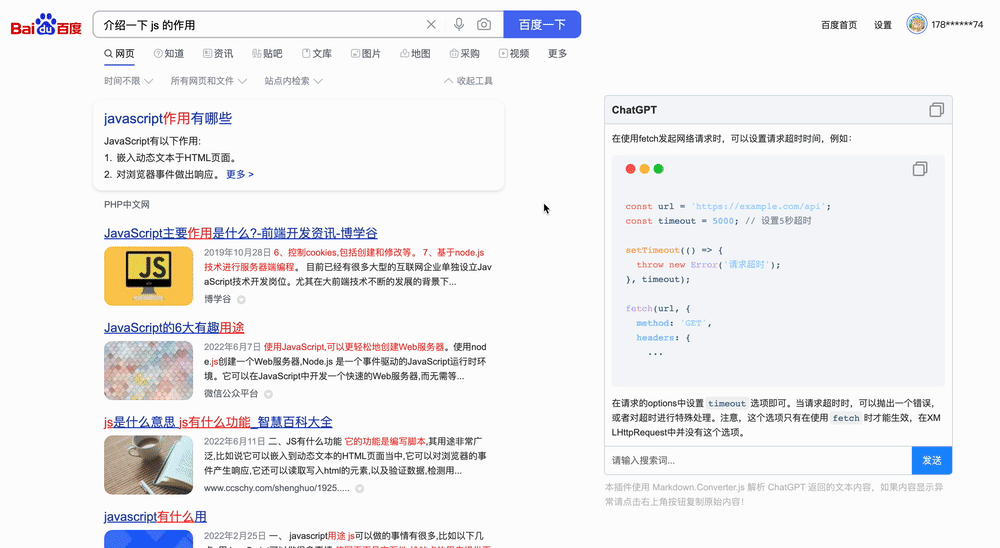Click the 微信公众平台 source link
This screenshot has width=1000, height=548.
[x=231, y=394]
